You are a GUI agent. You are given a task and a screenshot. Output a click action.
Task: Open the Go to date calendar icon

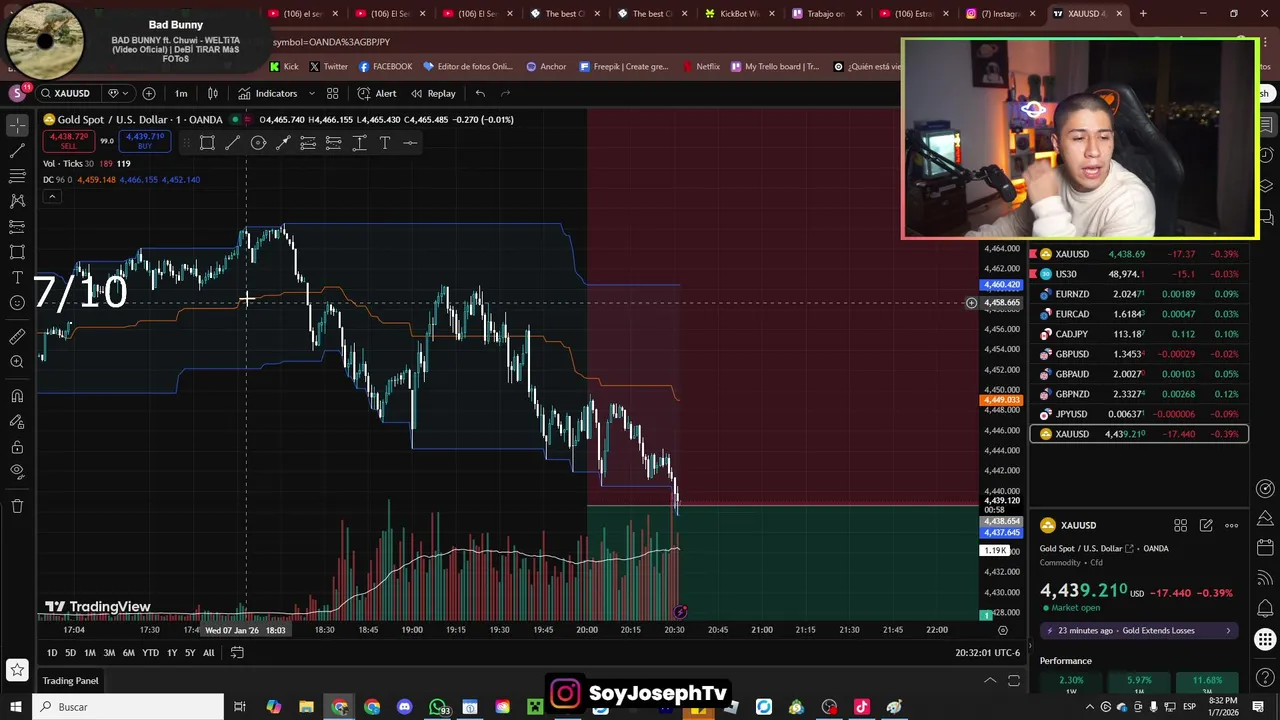[x=237, y=652]
